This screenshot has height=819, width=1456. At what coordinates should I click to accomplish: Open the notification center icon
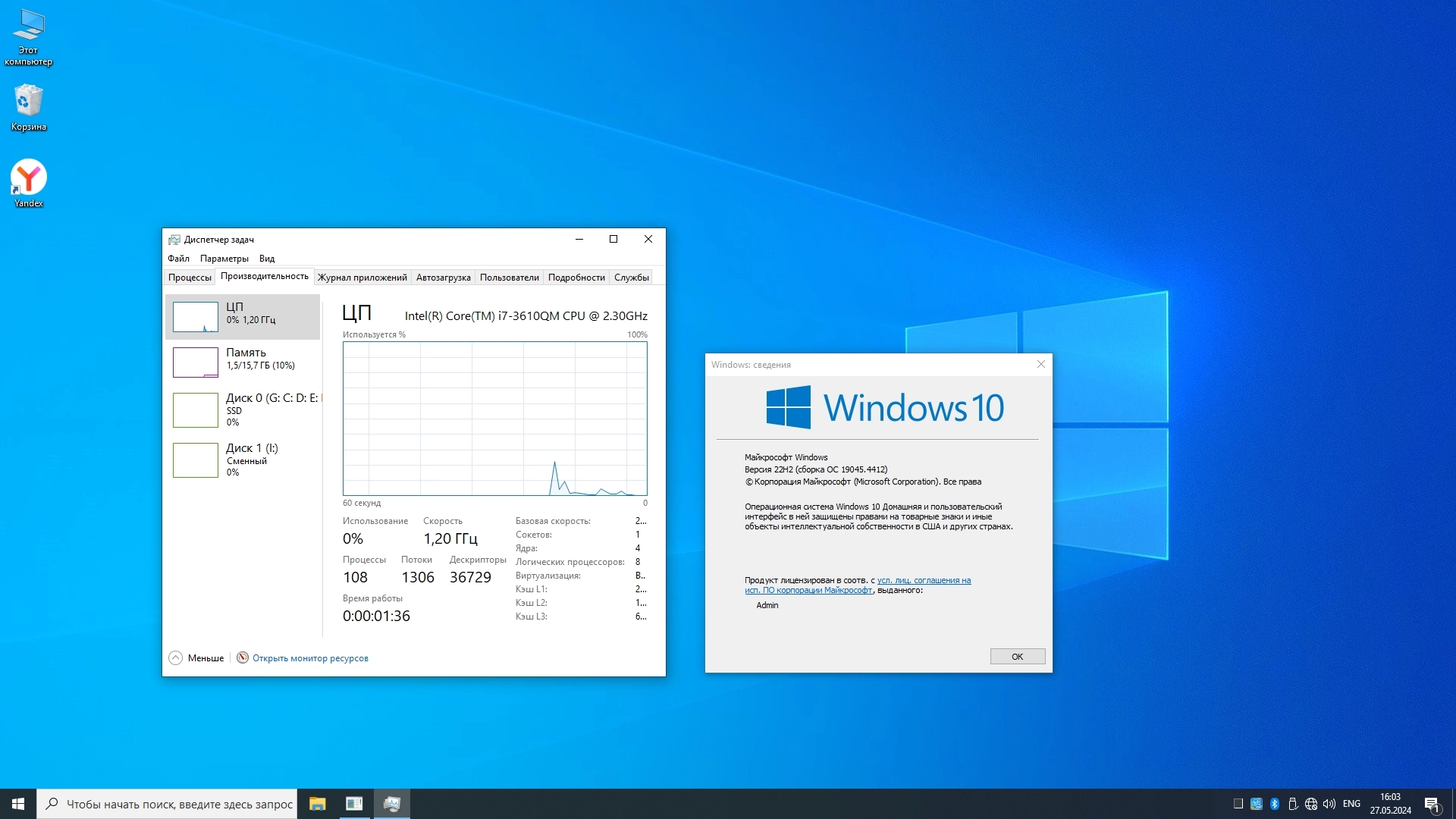(x=1432, y=804)
